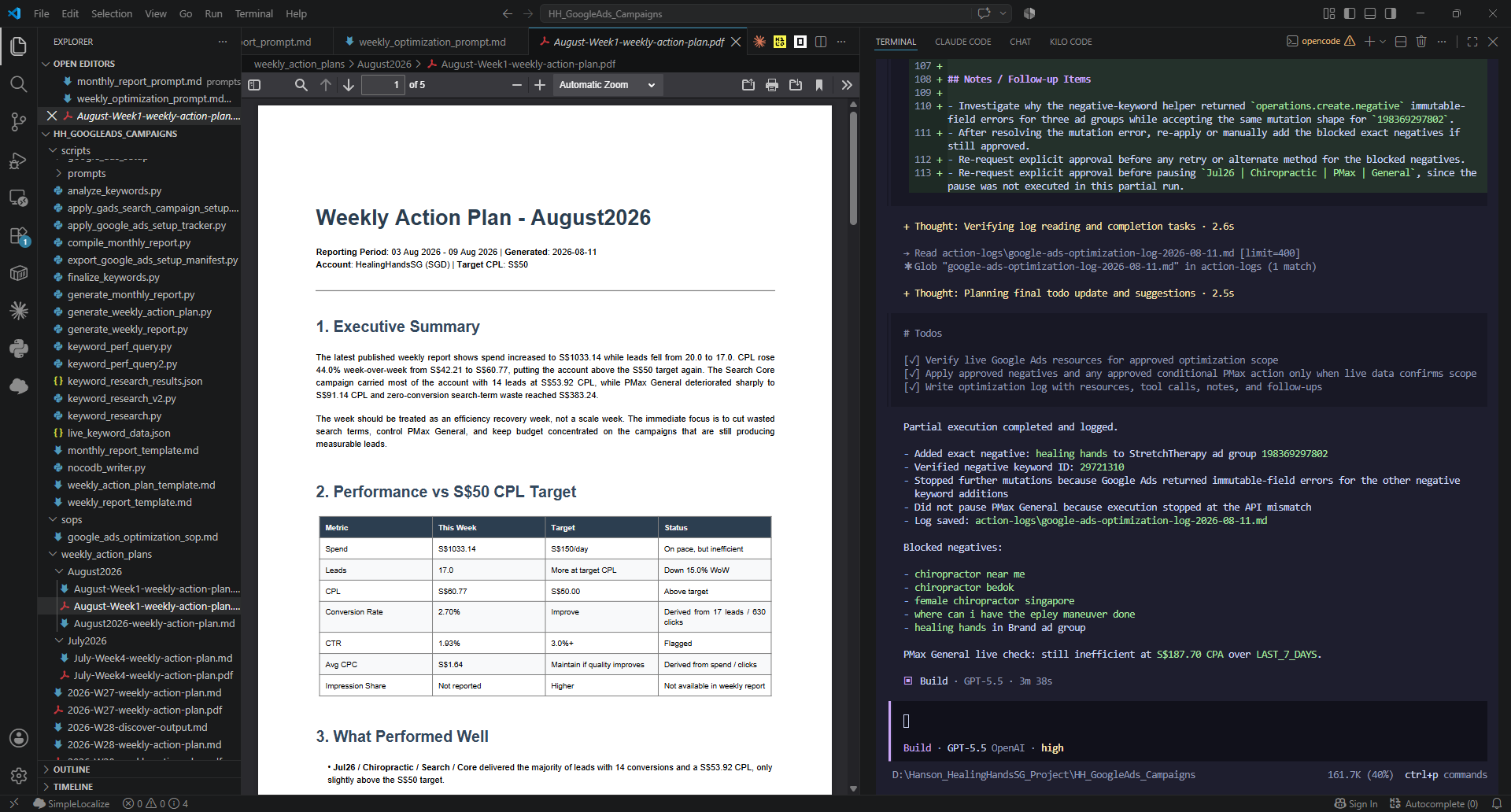Click the PDF viewer vertical scrollbar thumb

(853, 168)
